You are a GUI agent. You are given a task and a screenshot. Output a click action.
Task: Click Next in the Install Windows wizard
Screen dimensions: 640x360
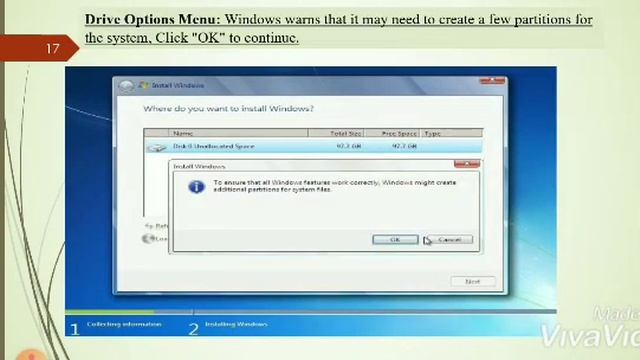(x=473, y=282)
